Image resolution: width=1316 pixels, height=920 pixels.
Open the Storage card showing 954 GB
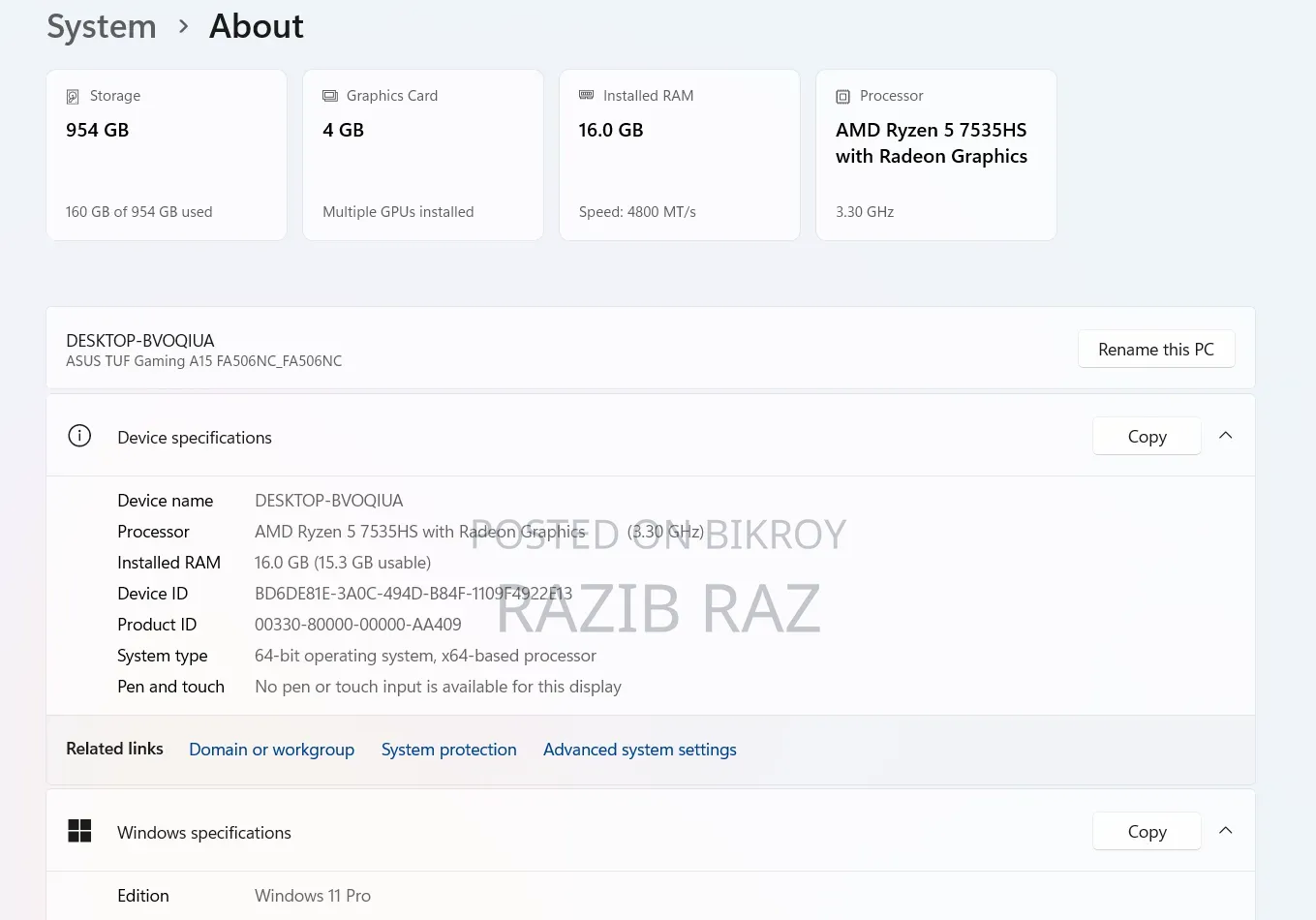pos(167,155)
